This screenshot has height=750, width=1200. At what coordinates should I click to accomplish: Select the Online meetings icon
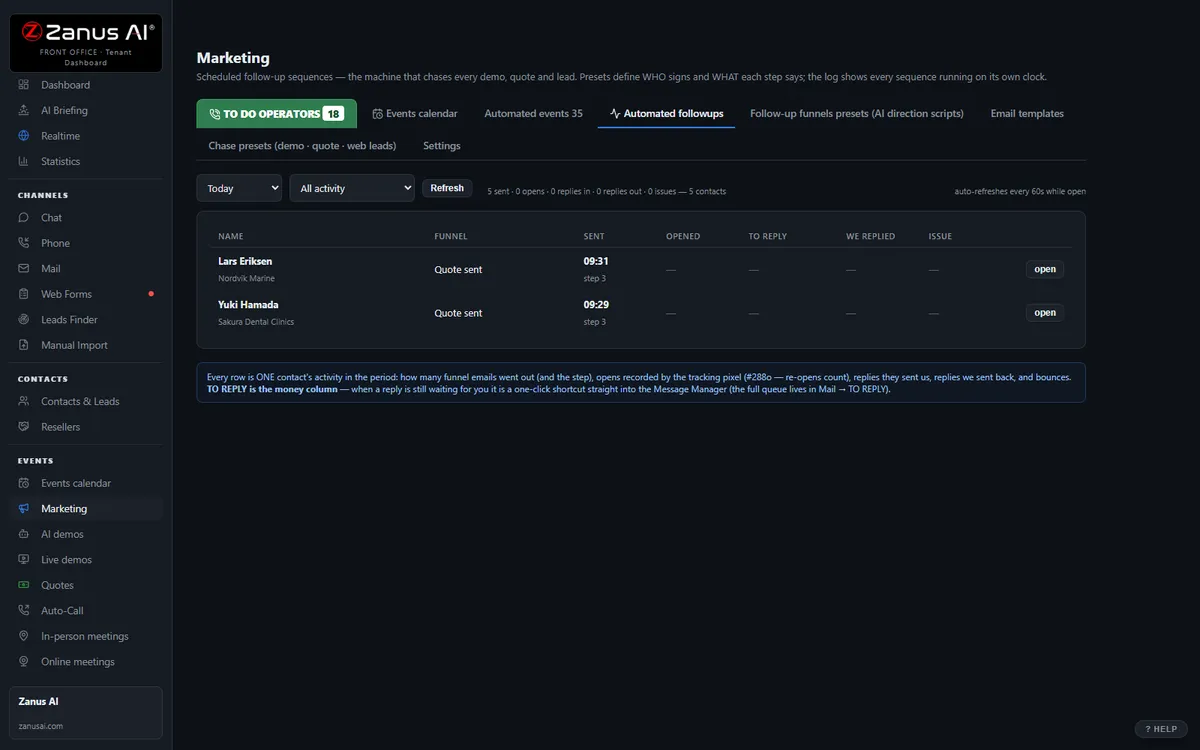(x=24, y=661)
